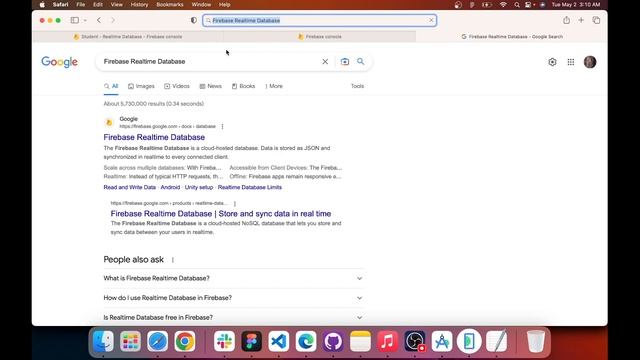This screenshot has height=360, width=640.
Task: Open Figma from the Dock
Action: point(251,341)
